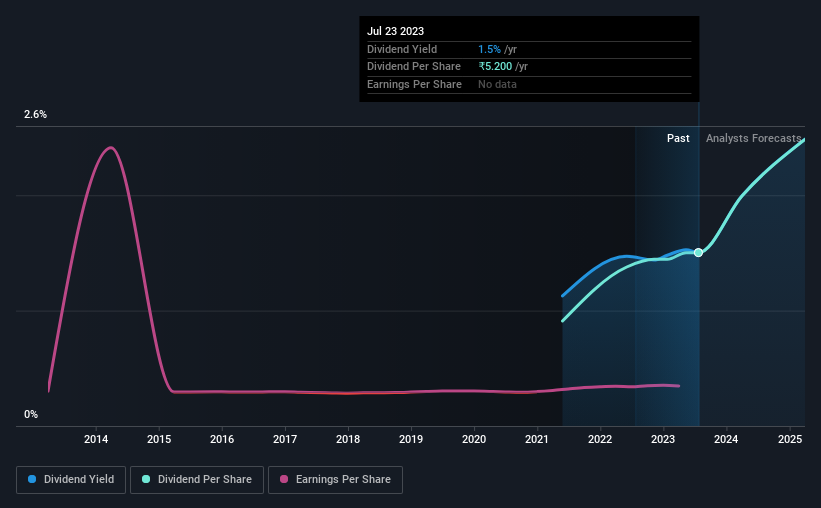Toggle the Earnings Per Share legend button
This screenshot has height=508, width=821.
pos(335,480)
